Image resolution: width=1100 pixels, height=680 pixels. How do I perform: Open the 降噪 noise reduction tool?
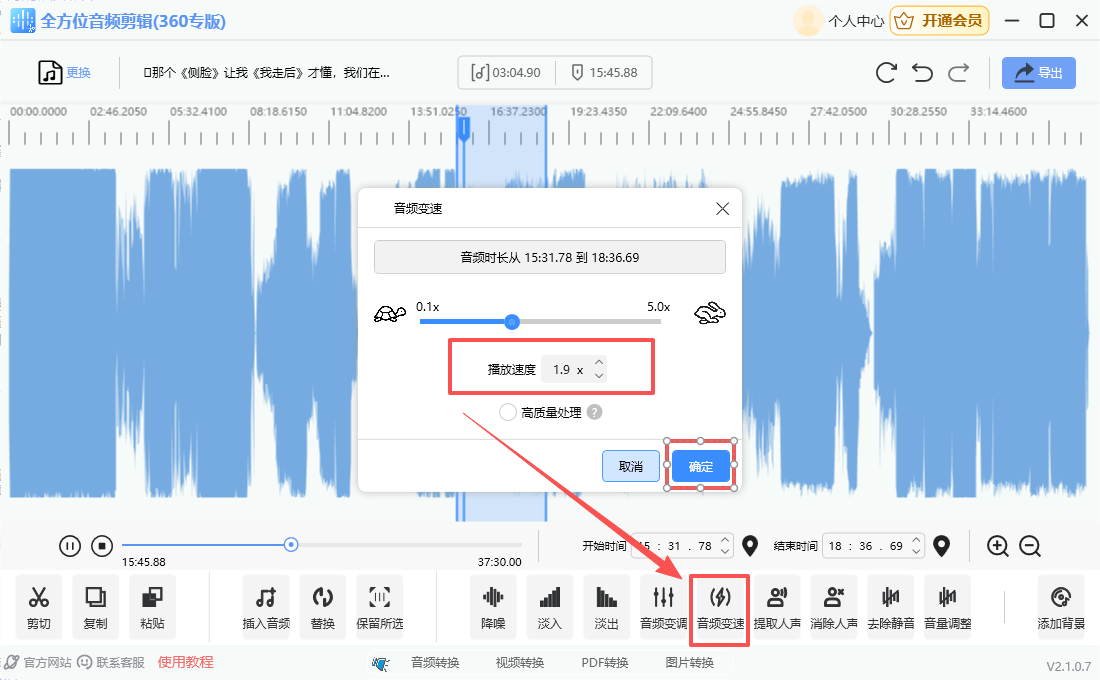(492, 607)
